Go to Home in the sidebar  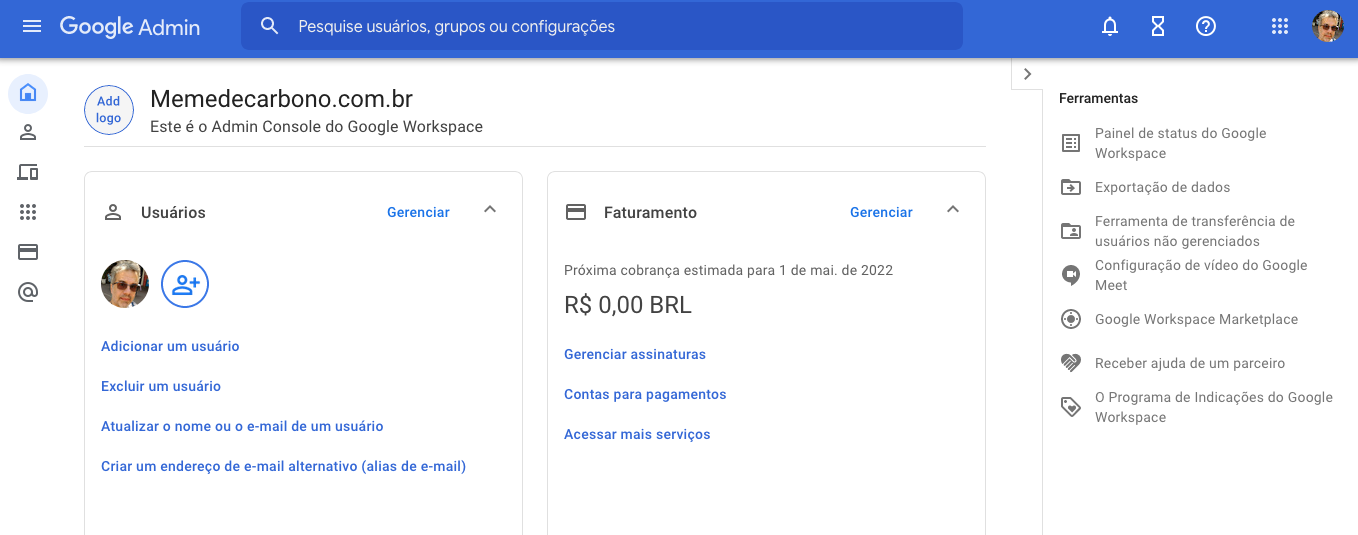pos(28,93)
